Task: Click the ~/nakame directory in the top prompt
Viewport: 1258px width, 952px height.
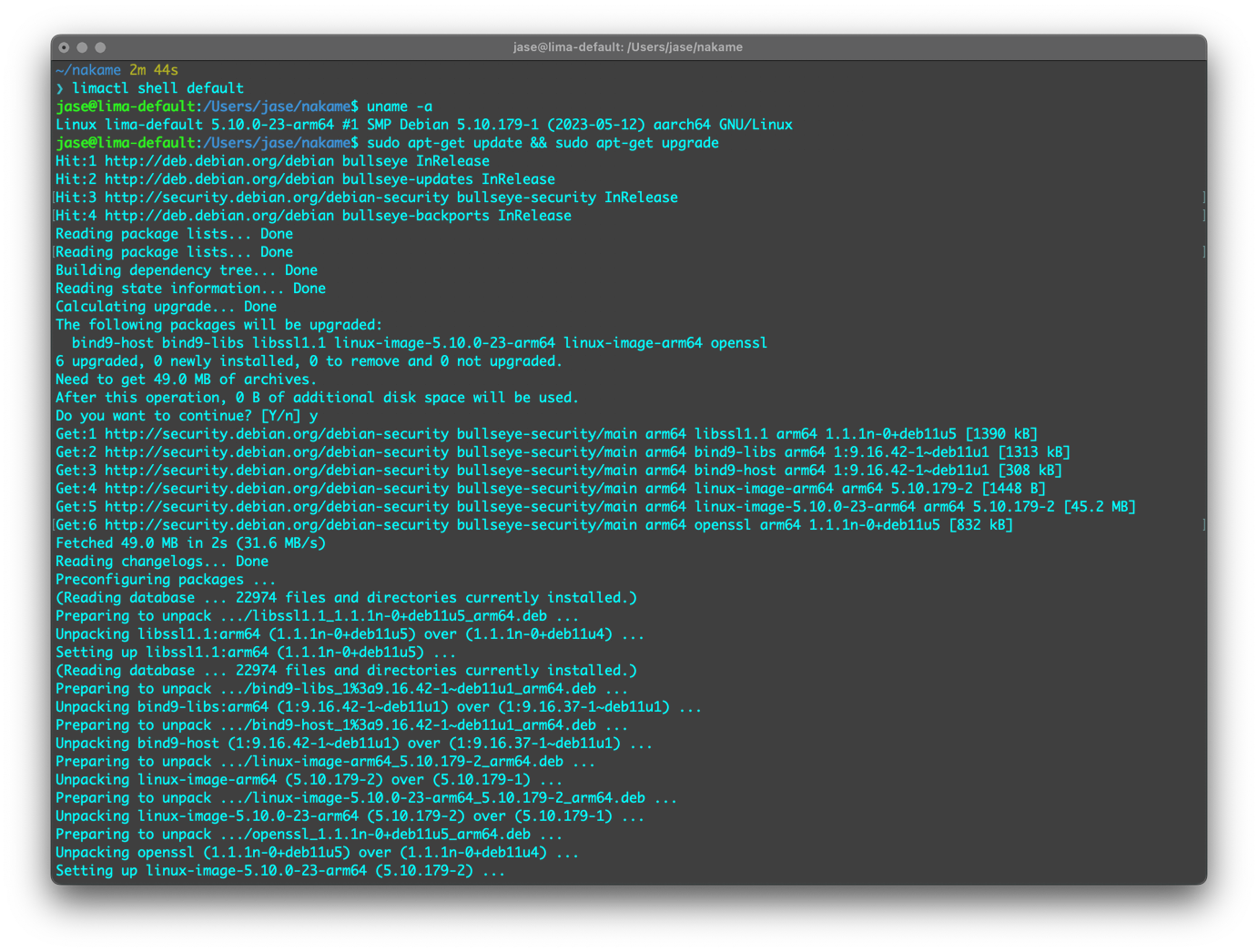Action: 88,70
